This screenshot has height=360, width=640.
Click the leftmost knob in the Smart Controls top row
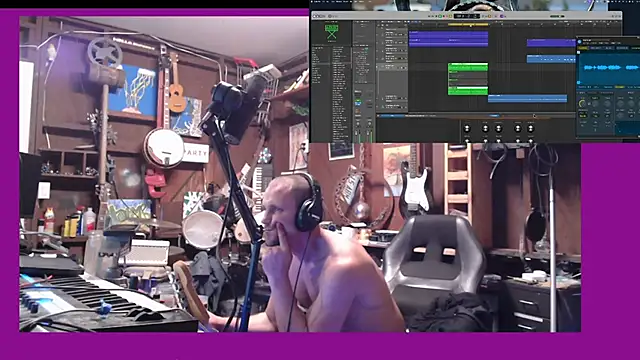pos(467,129)
